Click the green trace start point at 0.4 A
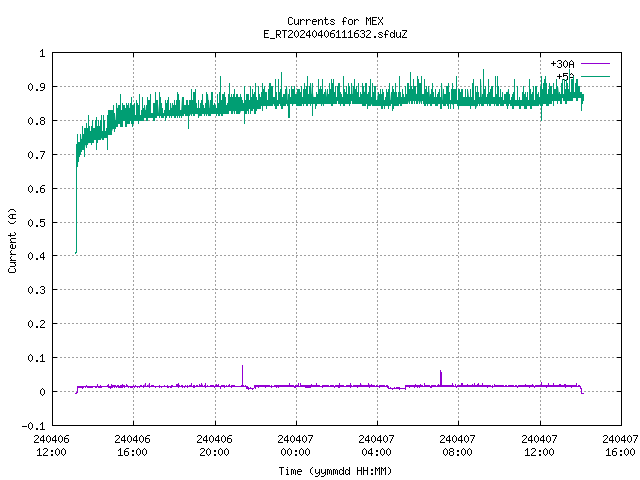 76,253
